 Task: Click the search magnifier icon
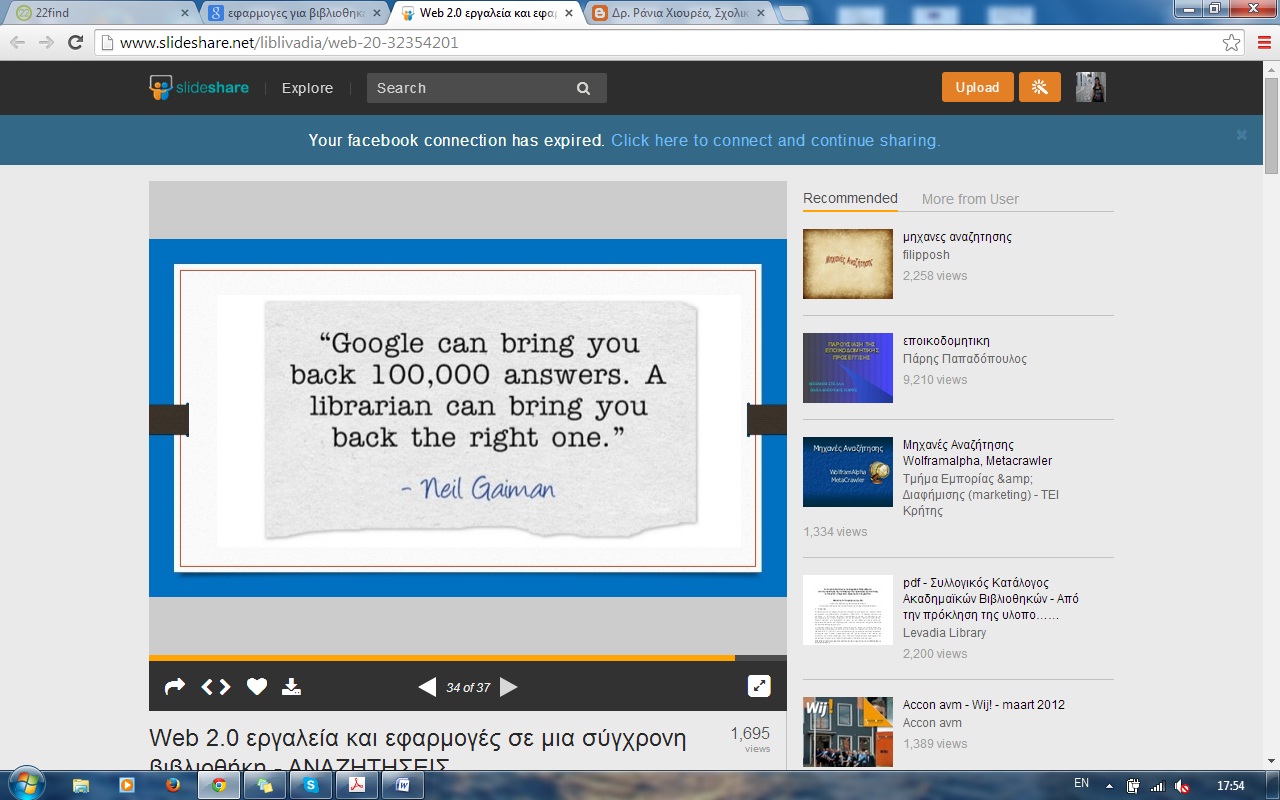click(584, 88)
